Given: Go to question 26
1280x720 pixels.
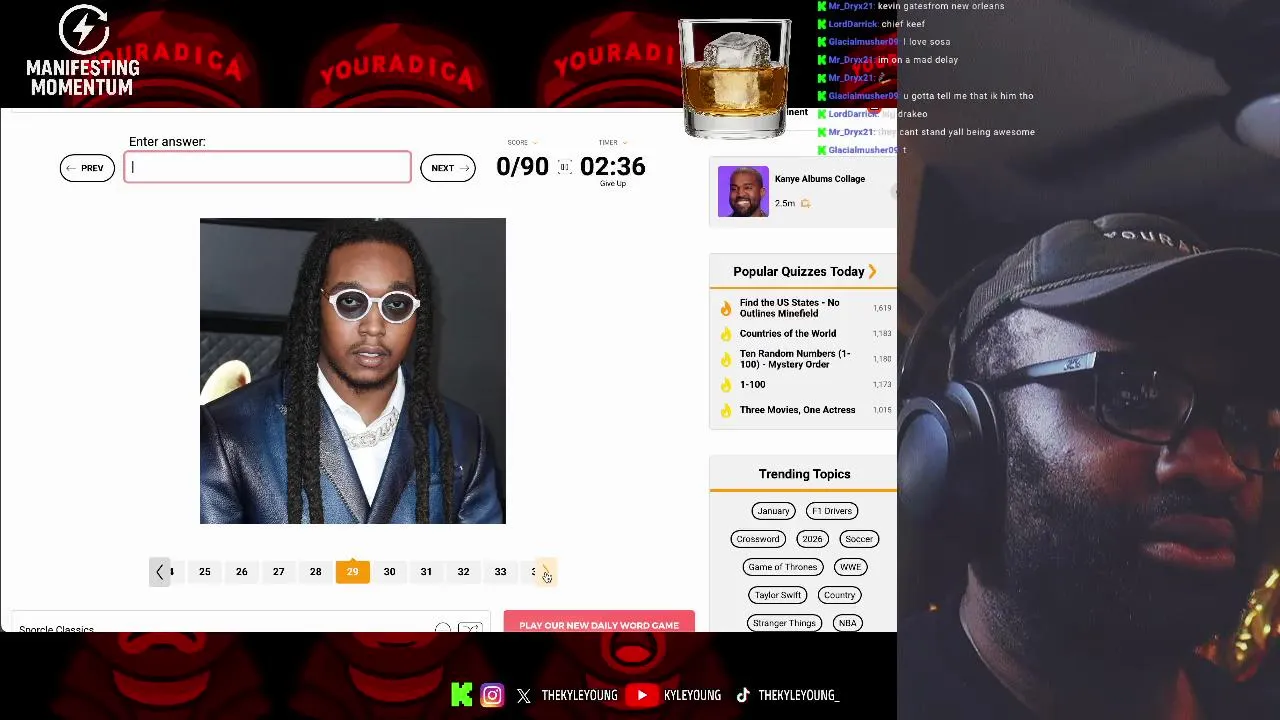Looking at the screenshot, I should pyautogui.click(x=241, y=572).
